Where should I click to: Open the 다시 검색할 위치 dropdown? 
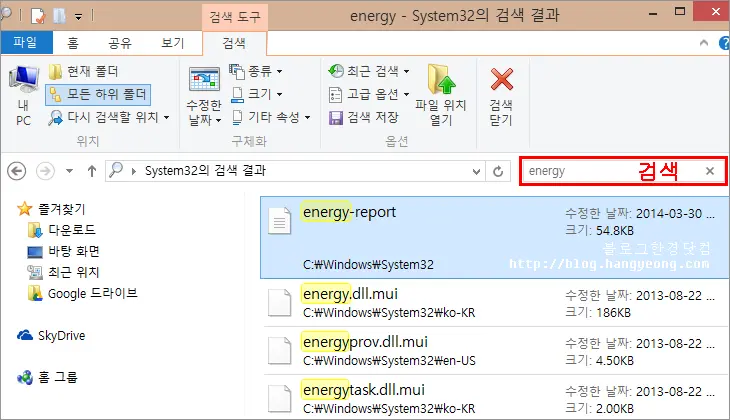pyautogui.click(x=109, y=117)
